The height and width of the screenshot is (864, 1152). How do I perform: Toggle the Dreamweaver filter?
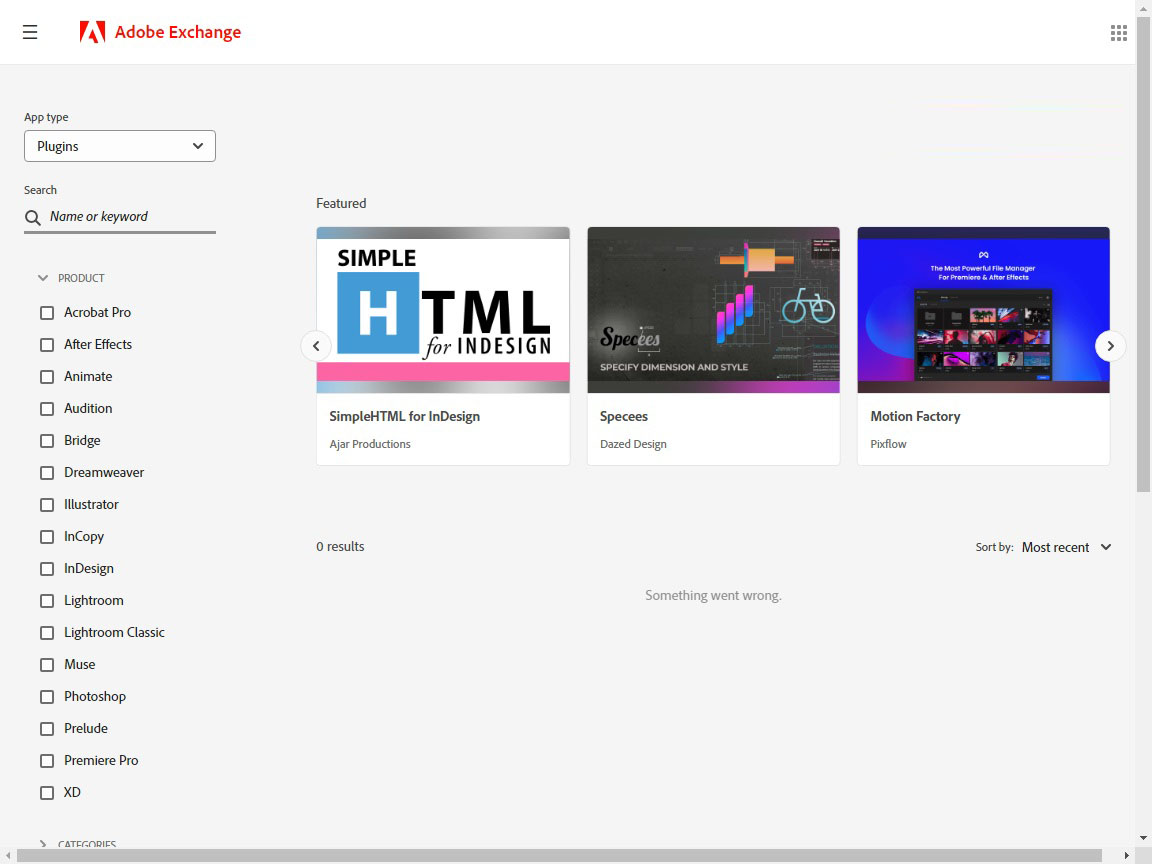pos(47,472)
